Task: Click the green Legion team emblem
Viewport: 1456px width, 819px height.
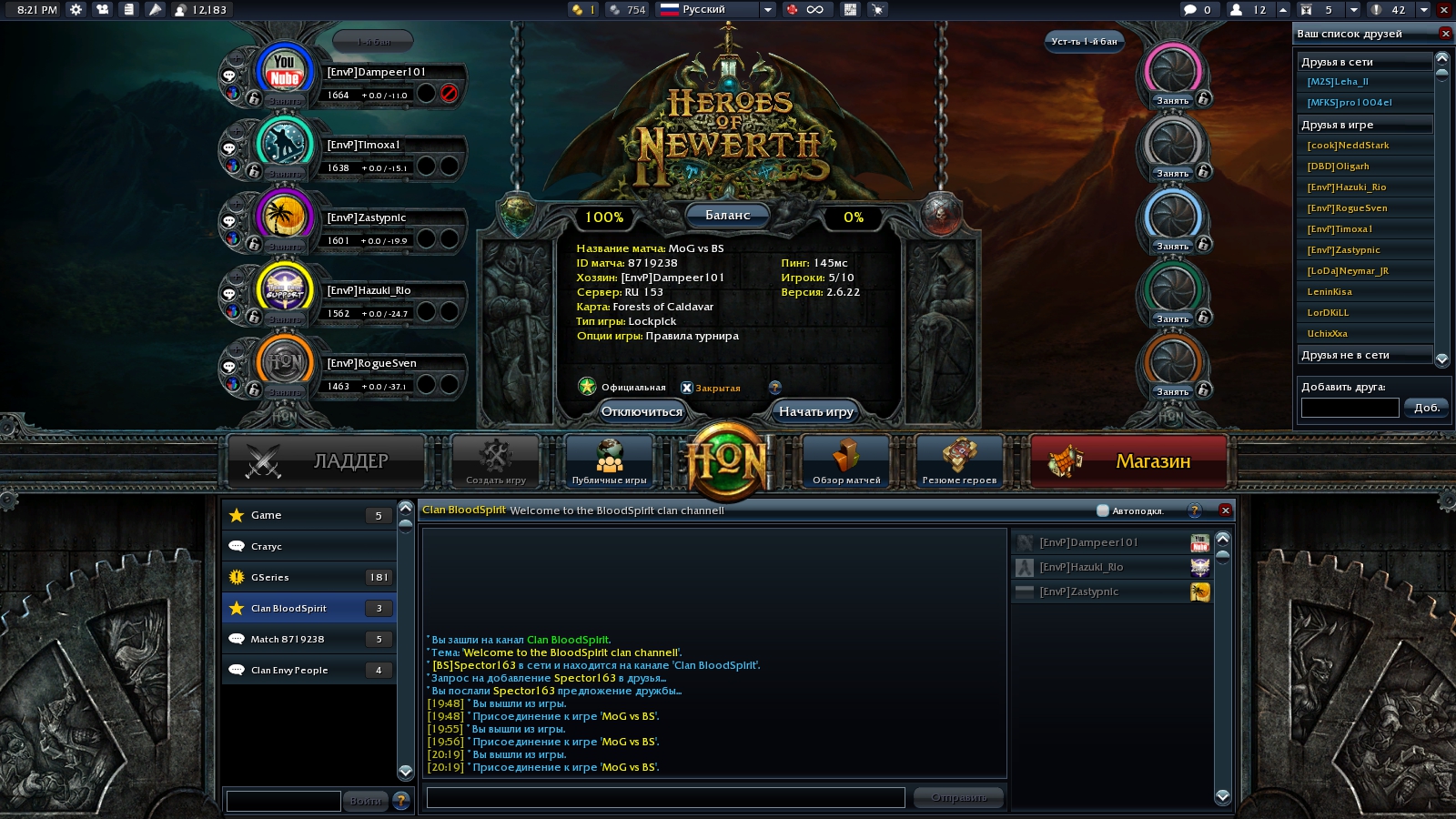Action: click(x=517, y=215)
